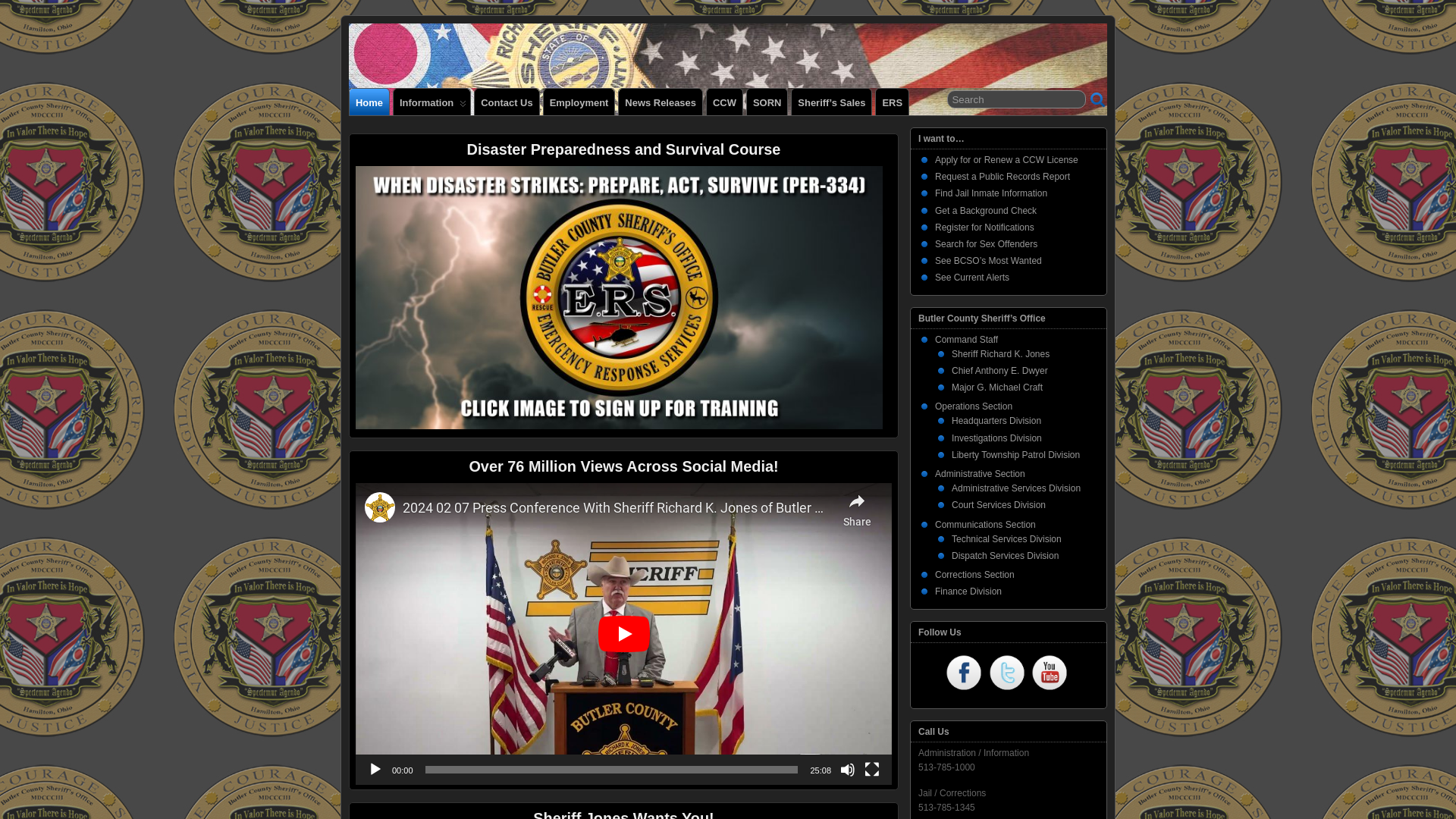Viewport: 1456px width, 819px height.
Task: Open Major G. Michael Craft page
Action: click(x=997, y=388)
